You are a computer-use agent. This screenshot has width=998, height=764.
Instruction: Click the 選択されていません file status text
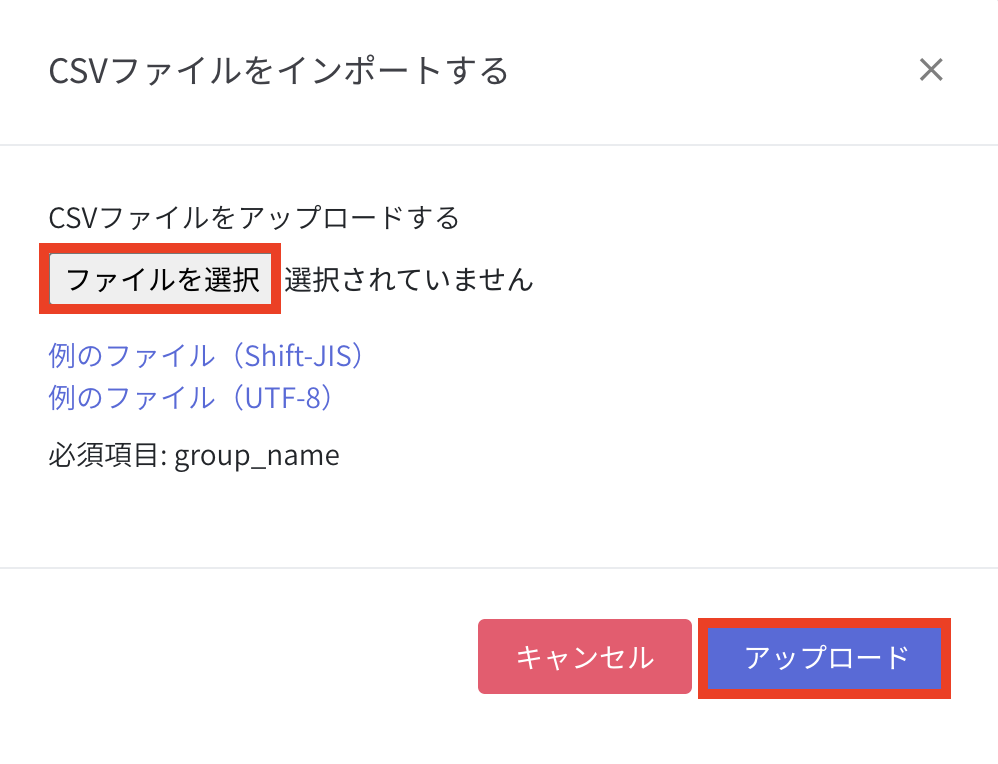[x=408, y=279]
